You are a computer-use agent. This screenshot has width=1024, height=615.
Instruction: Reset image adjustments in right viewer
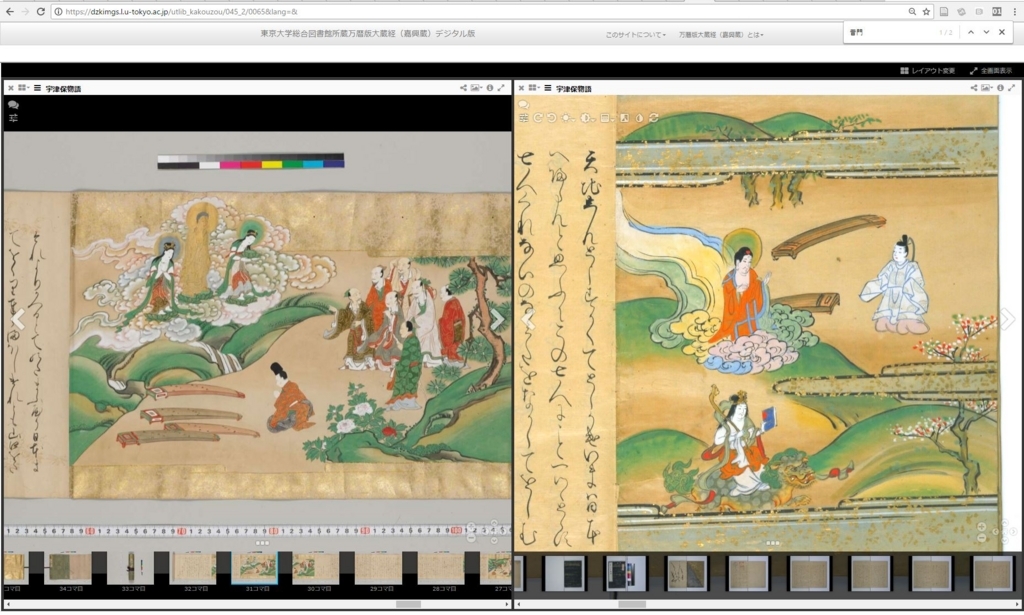[x=654, y=118]
